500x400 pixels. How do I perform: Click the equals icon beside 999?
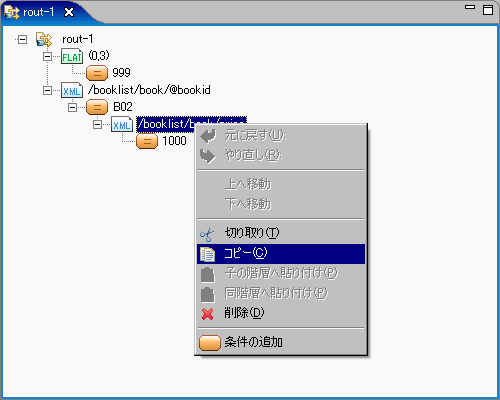point(97,73)
